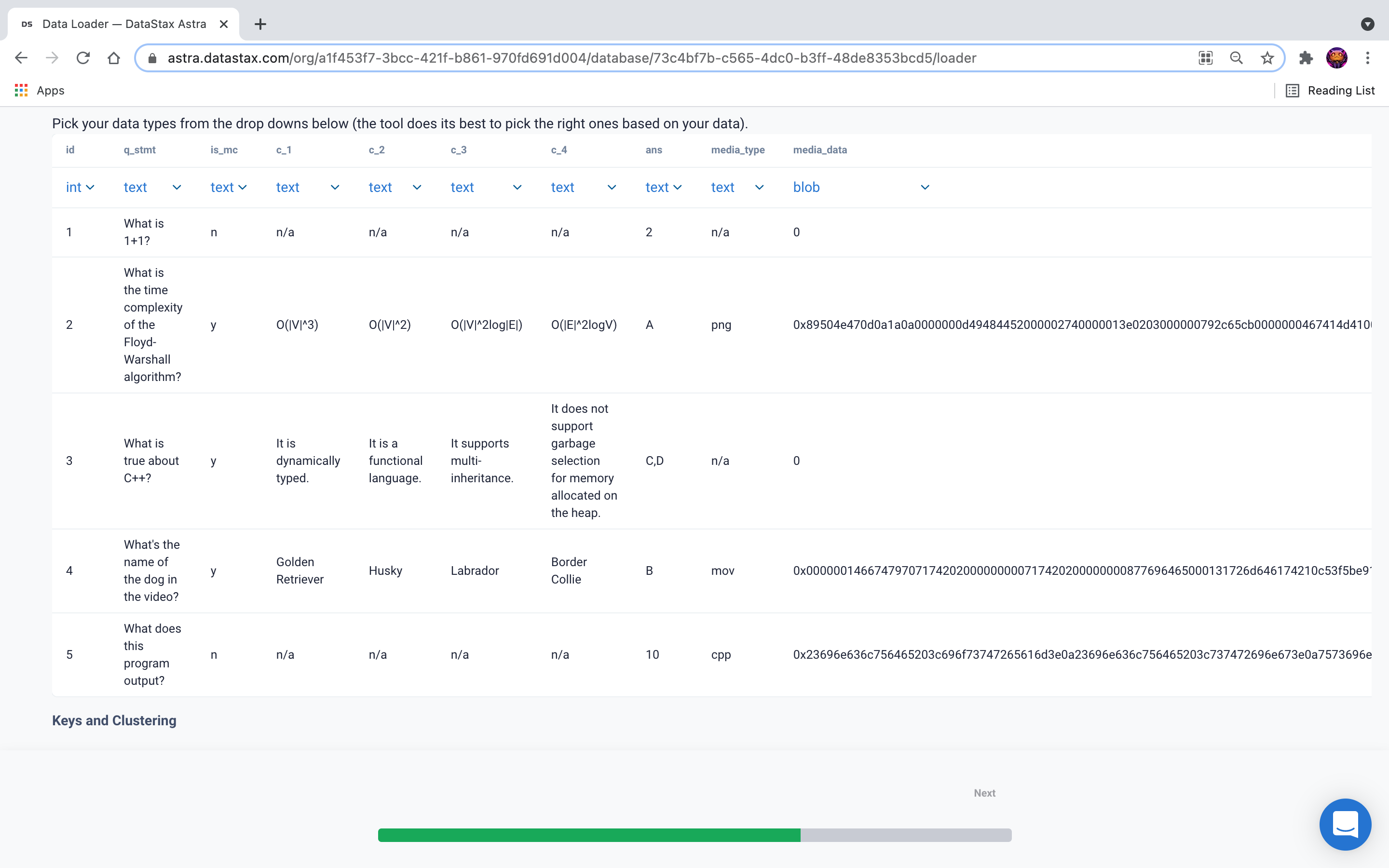The width and height of the screenshot is (1389, 868).
Task: Open the Apps grid shortcut
Action: click(x=21, y=90)
